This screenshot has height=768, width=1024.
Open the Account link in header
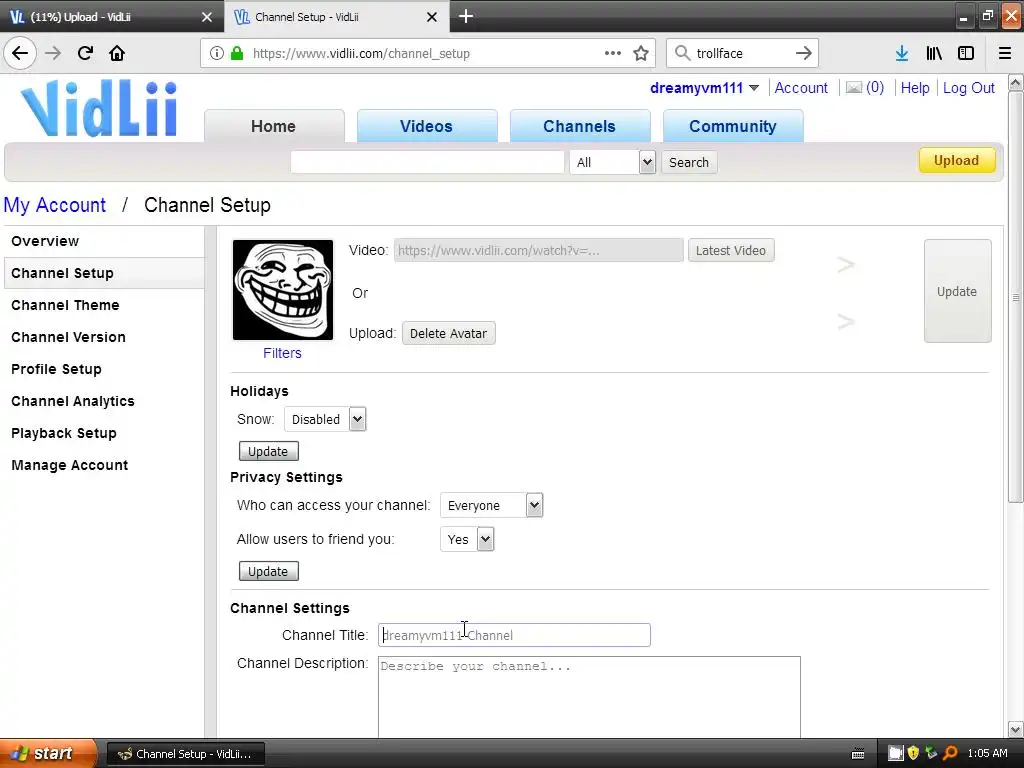(801, 88)
